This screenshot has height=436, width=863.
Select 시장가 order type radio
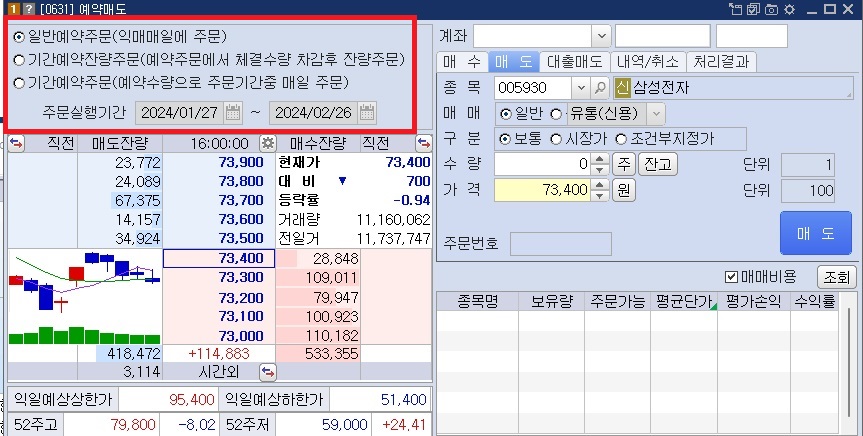point(556,139)
